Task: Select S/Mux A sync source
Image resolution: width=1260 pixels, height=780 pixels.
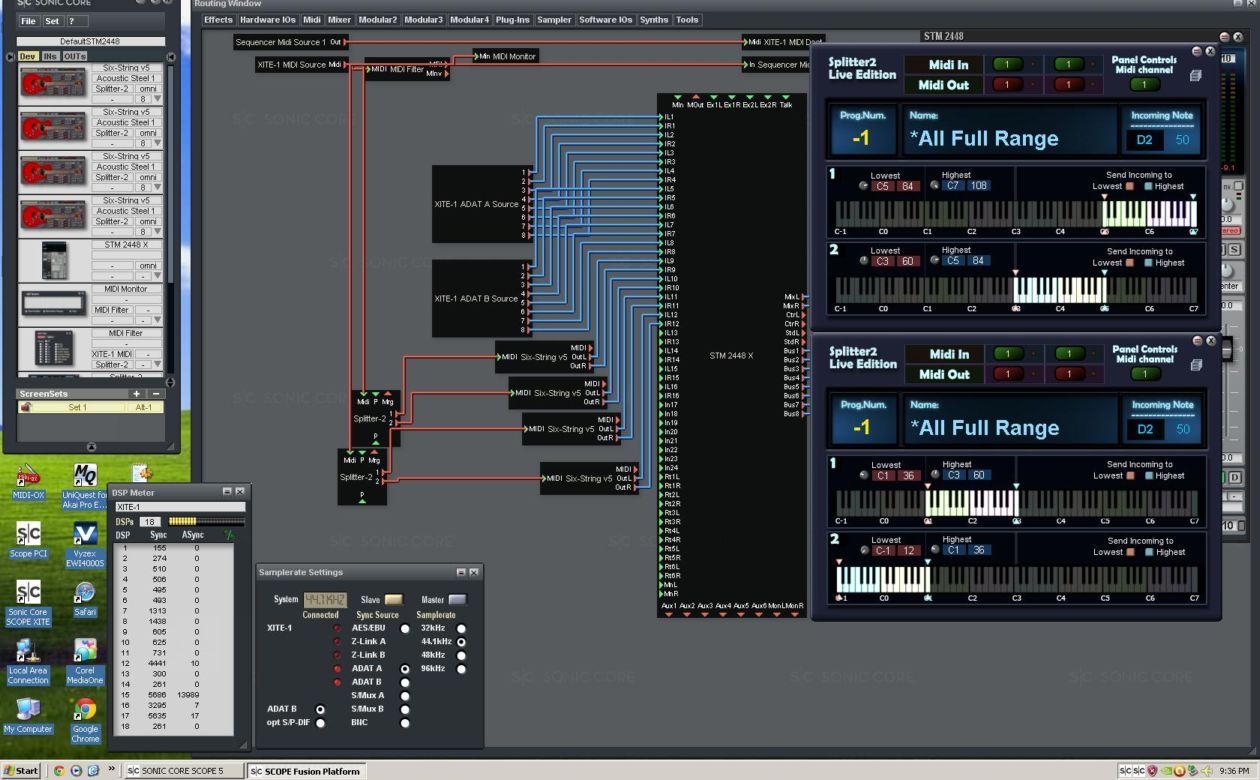Action: [405, 695]
